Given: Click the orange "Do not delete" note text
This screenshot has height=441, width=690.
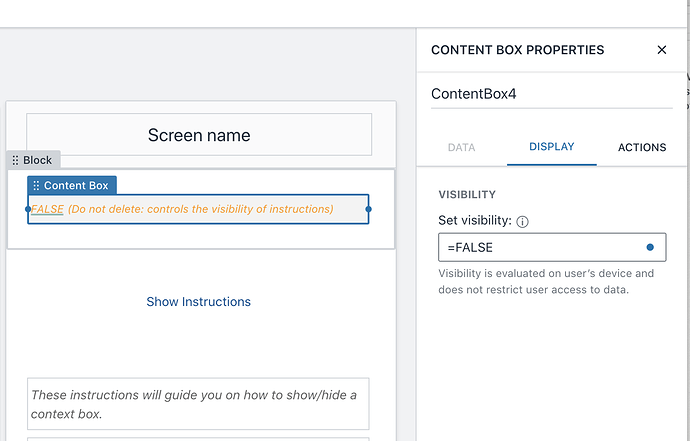Looking at the screenshot, I should pos(200,209).
